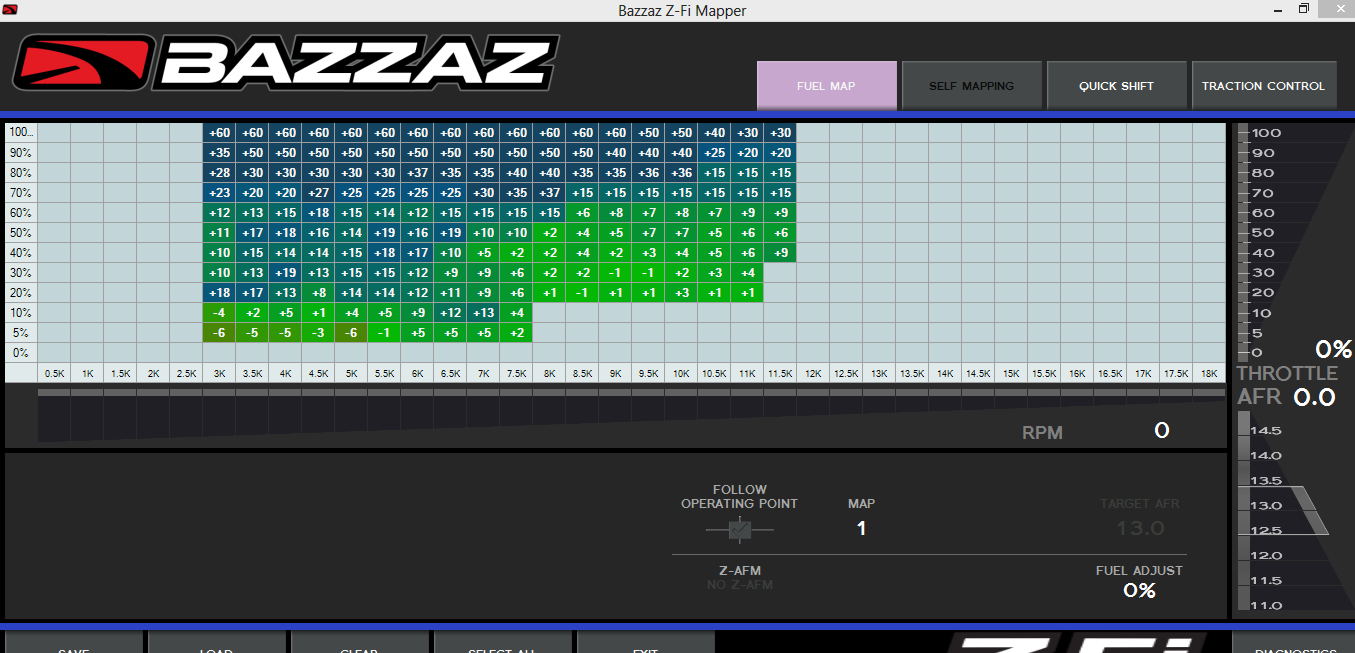
Task: Click the Bazzaz logo banner
Action: [x=285, y=63]
